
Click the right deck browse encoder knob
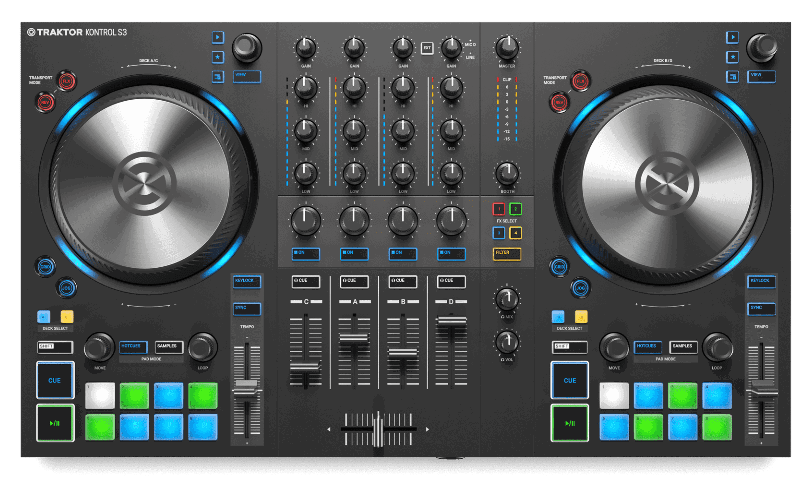click(761, 47)
